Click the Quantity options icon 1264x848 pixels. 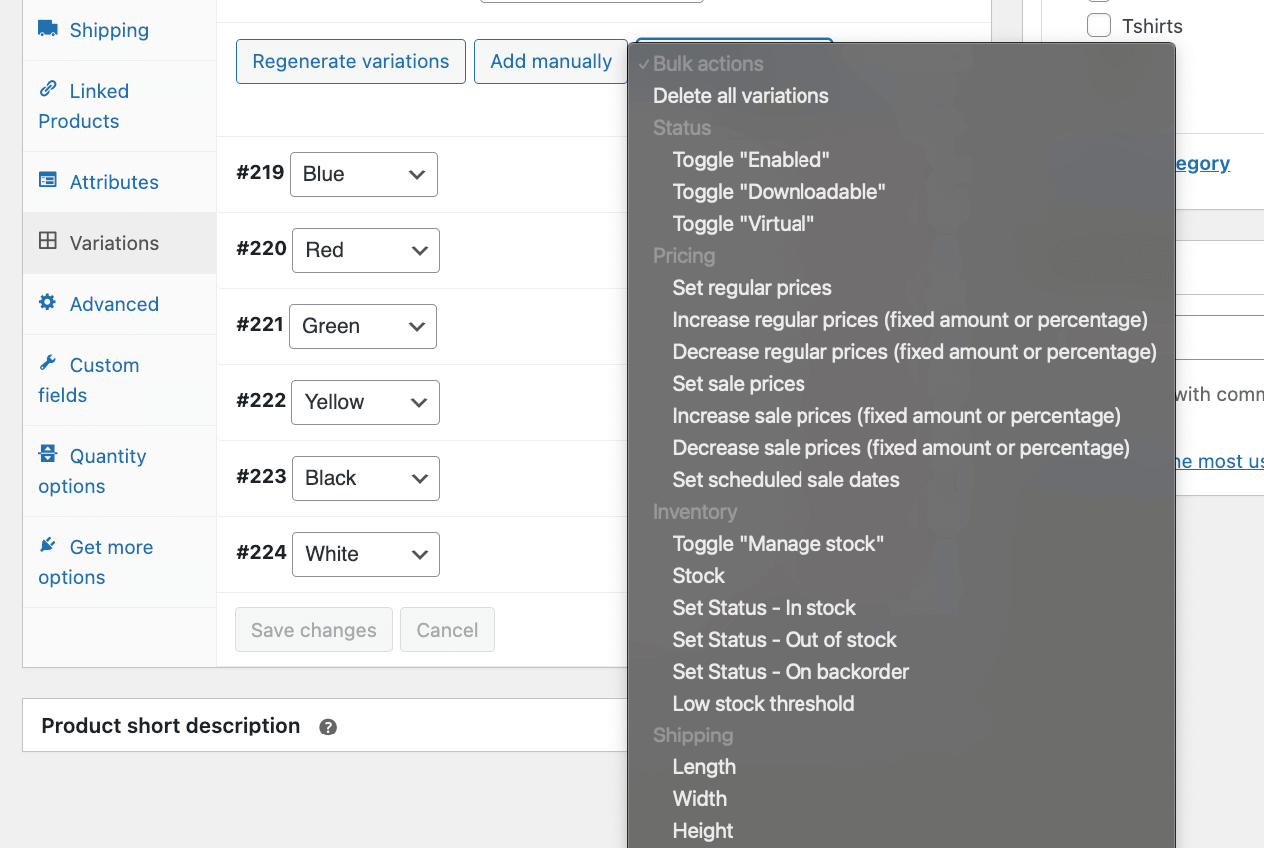pos(47,454)
